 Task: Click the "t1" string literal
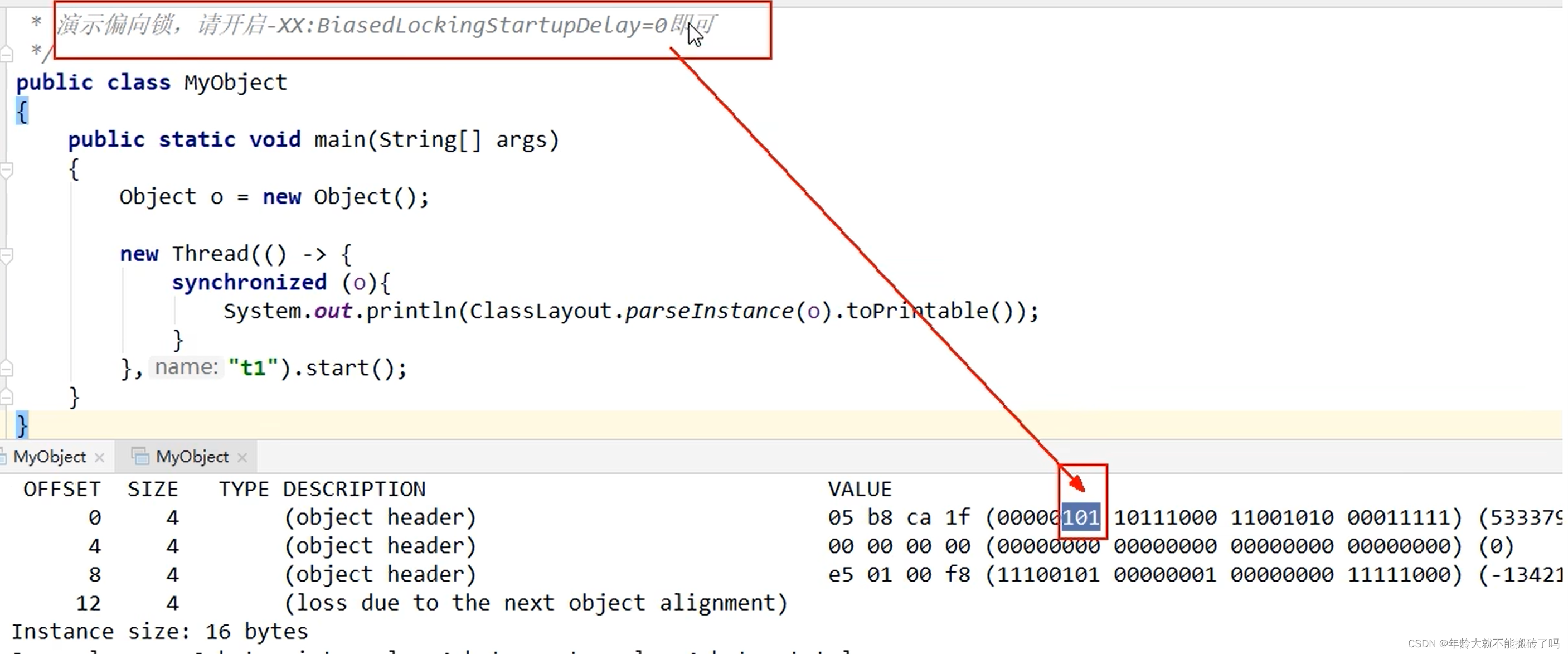coord(253,368)
